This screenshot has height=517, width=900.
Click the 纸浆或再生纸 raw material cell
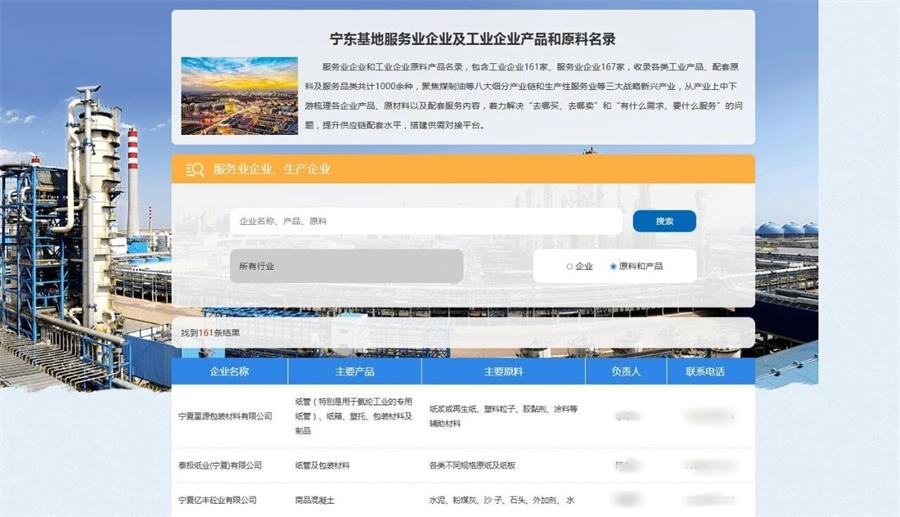[x=503, y=416]
